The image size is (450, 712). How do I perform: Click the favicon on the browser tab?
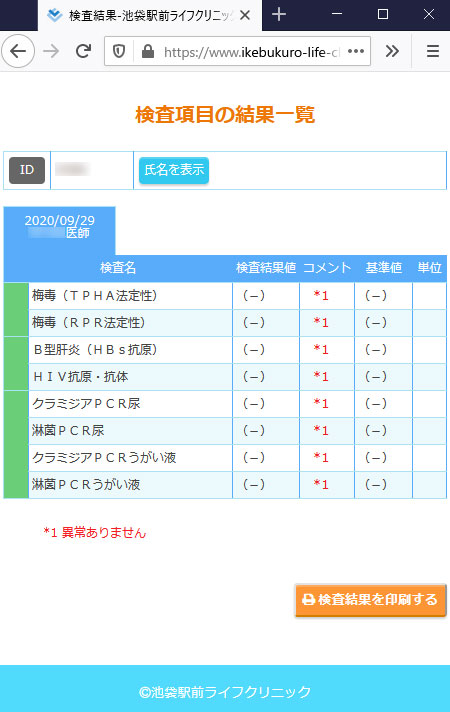point(54,15)
